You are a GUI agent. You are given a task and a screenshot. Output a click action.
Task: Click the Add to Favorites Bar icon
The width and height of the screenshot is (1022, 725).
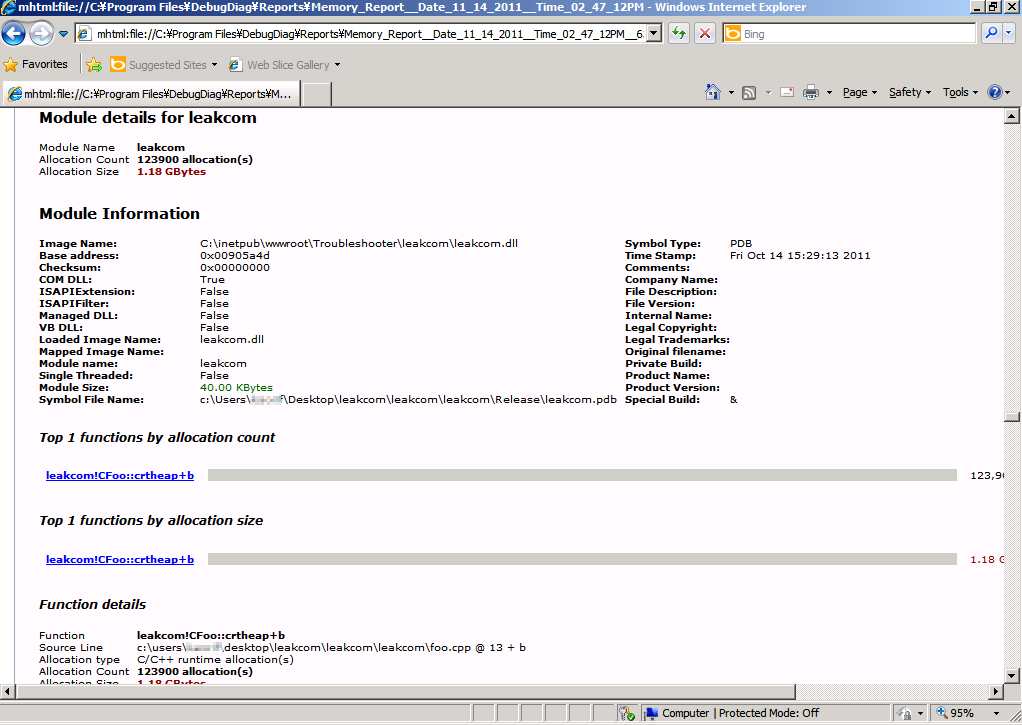[94, 65]
